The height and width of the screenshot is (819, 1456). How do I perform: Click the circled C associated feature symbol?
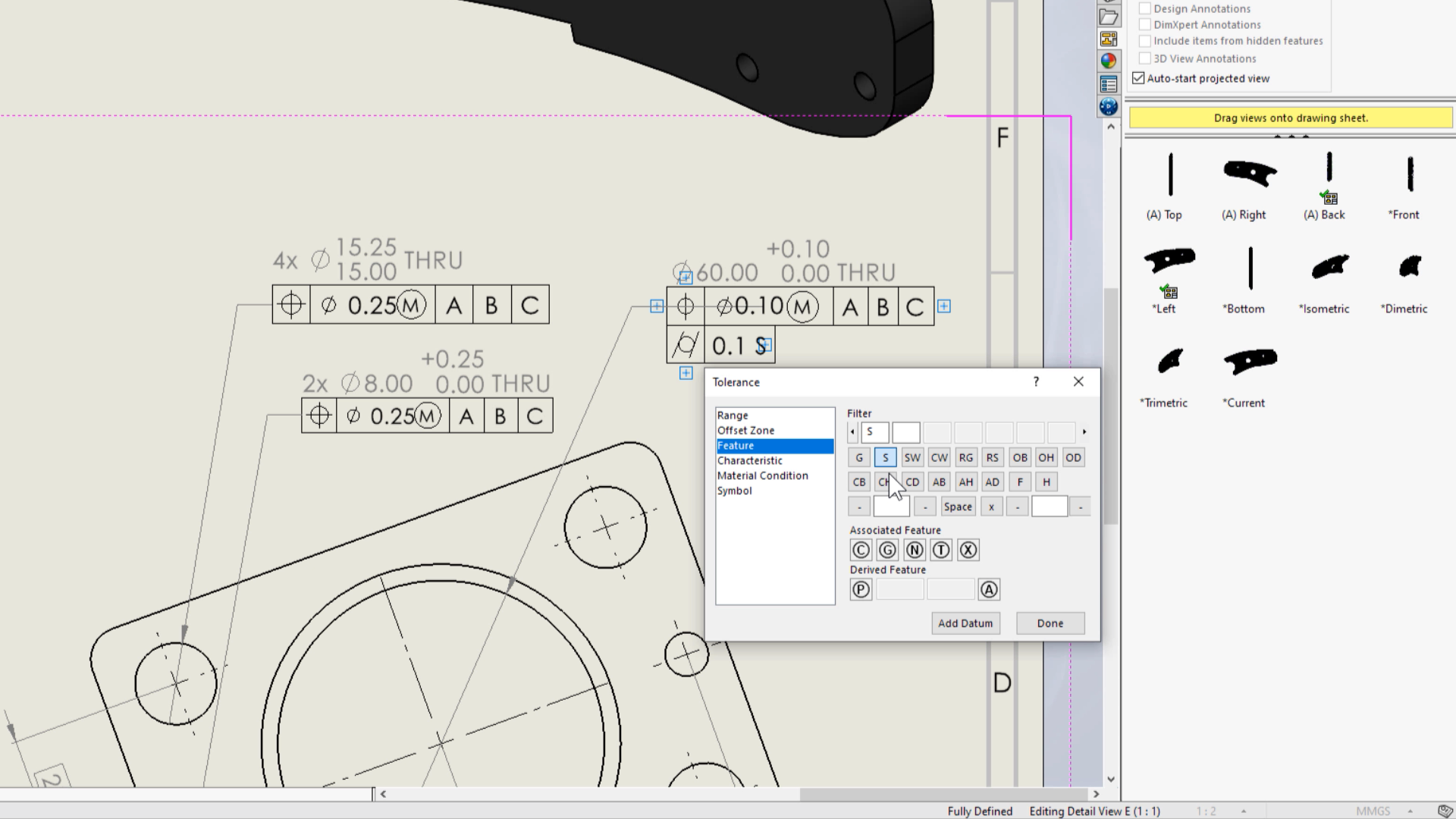pos(861,551)
